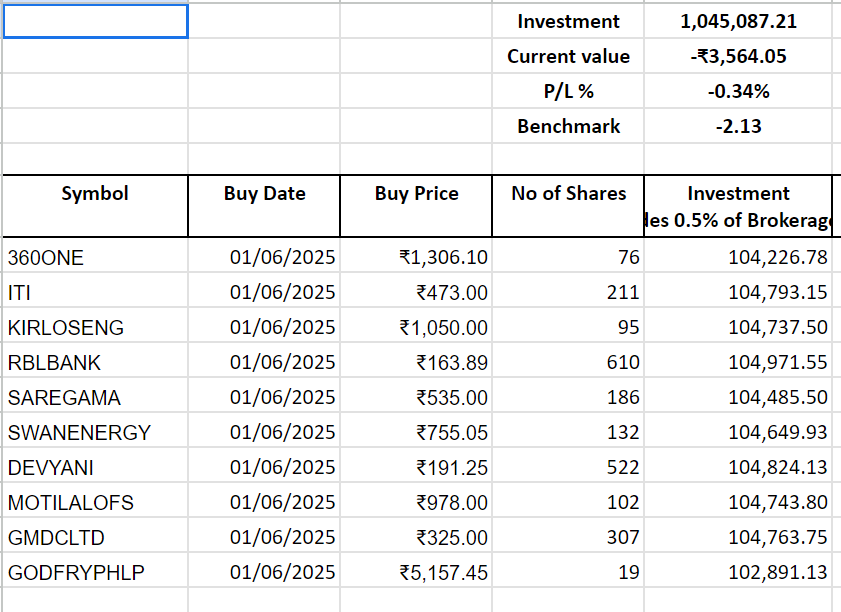Click the 'Benchmark' label cell

click(x=568, y=126)
